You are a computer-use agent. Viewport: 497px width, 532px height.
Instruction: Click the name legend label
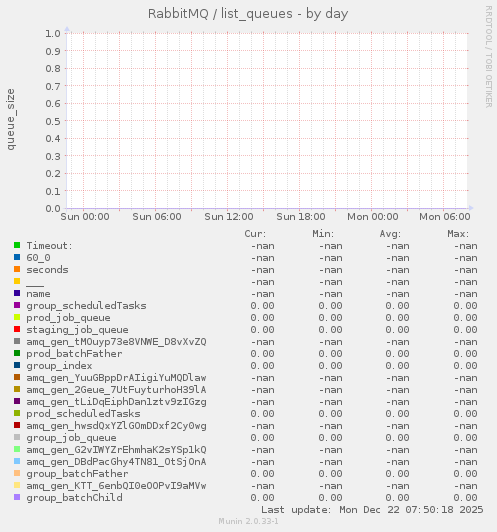38,294
